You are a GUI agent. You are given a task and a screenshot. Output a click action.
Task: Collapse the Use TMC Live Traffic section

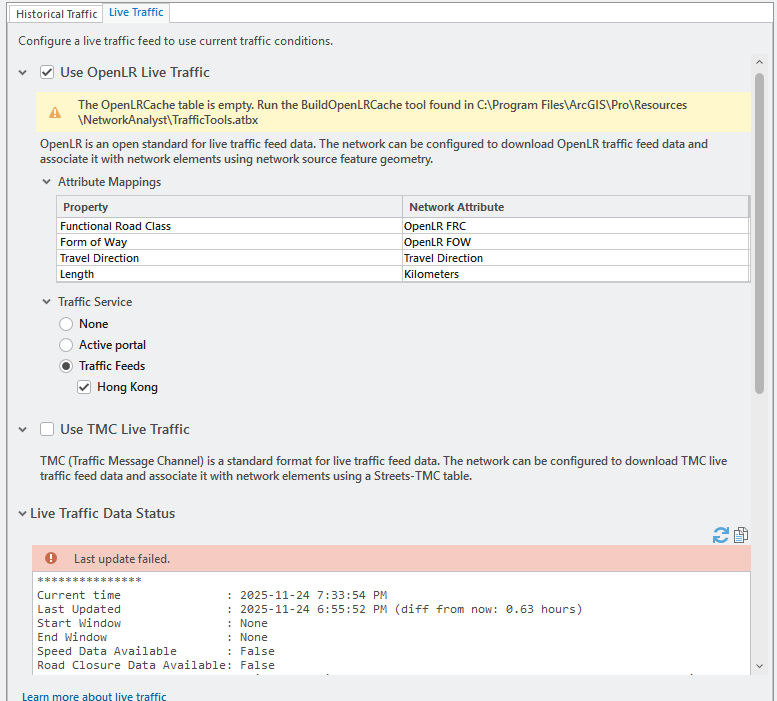click(22, 430)
